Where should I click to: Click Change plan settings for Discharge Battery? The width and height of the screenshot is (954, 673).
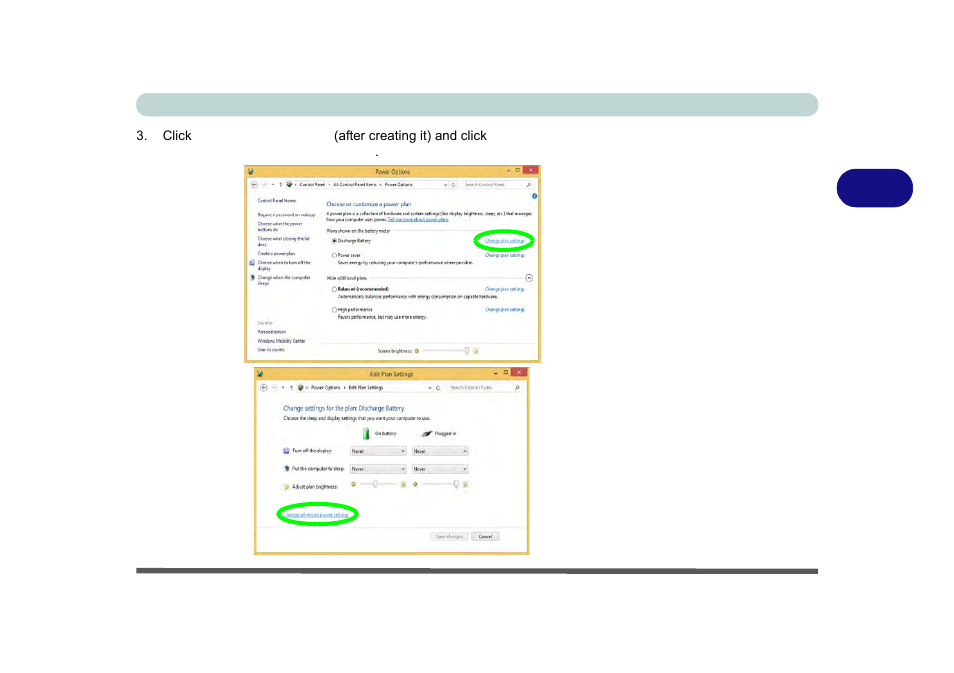pyautogui.click(x=504, y=241)
